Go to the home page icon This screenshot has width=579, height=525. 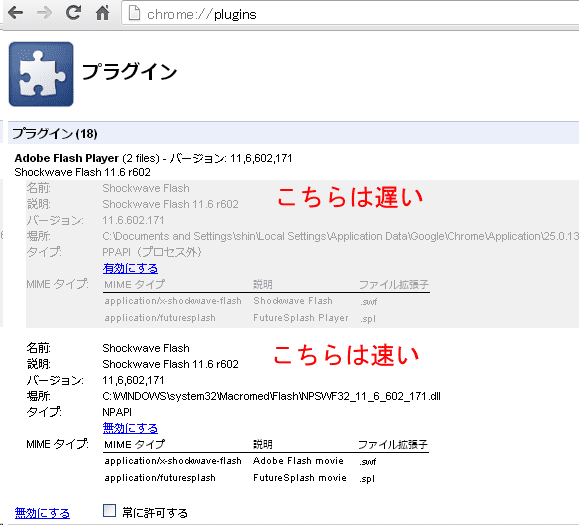[102, 13]
